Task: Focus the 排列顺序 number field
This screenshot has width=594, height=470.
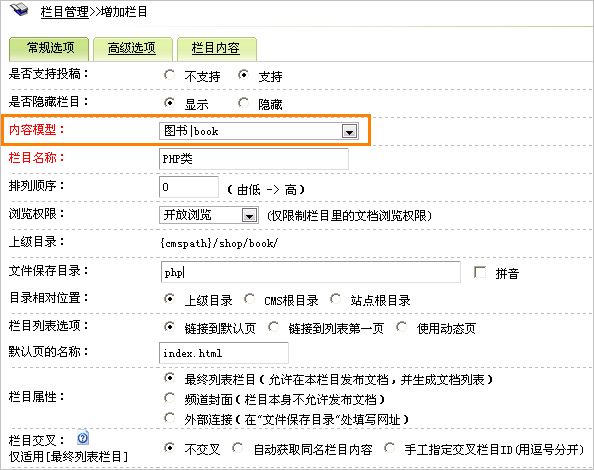Action: coord(189,187)
